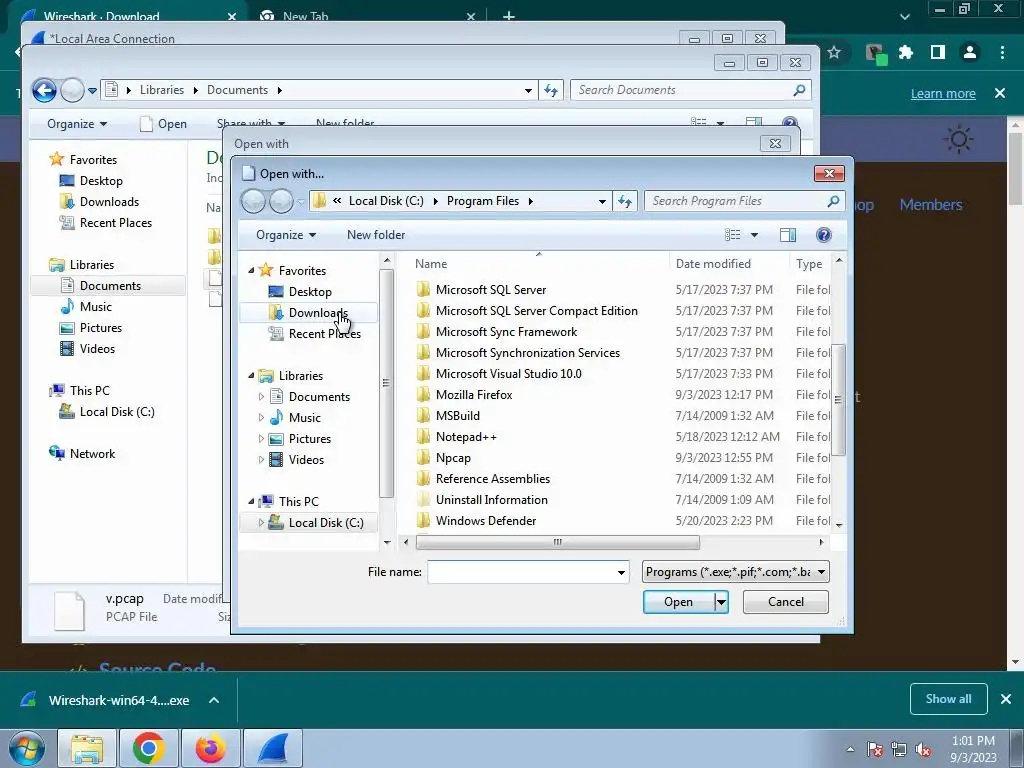Open Organize menu in Documents explorer window
1024x768 pixels.
click(76, 124)
